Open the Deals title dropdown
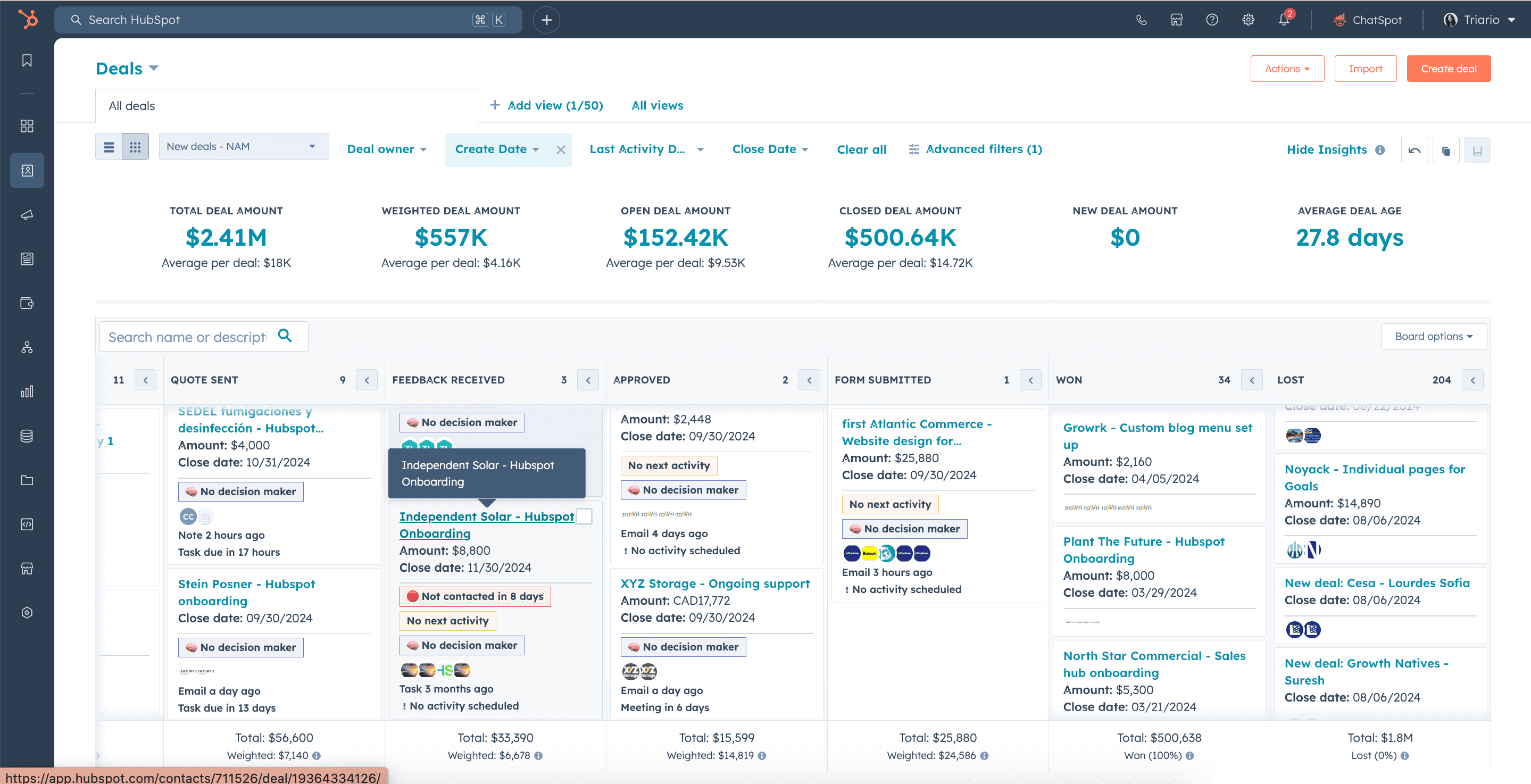The image size is (1531, 784). (x=127, y=69)
